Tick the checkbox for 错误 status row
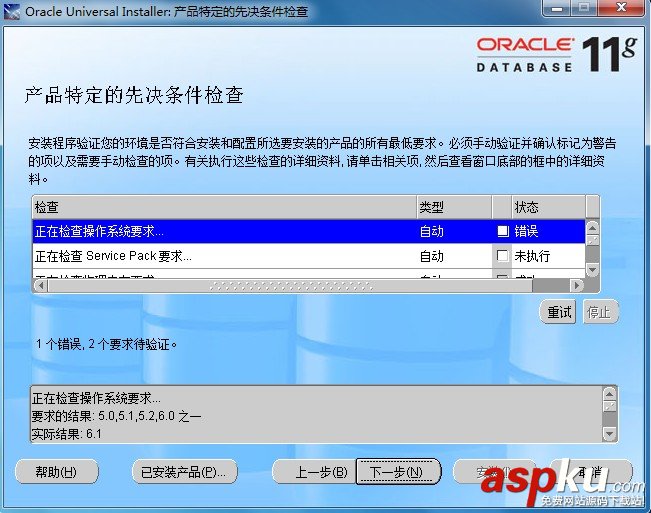The height and width of the screenshot is (513, 651). [502, 231]
